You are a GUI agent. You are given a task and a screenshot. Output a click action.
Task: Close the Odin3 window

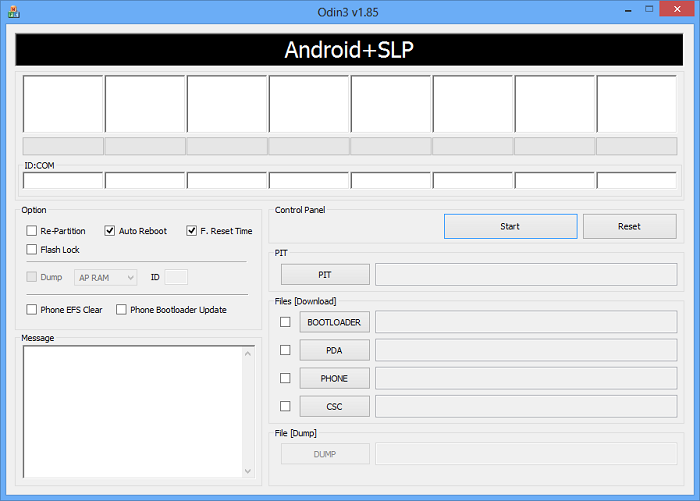pos(677,9)
